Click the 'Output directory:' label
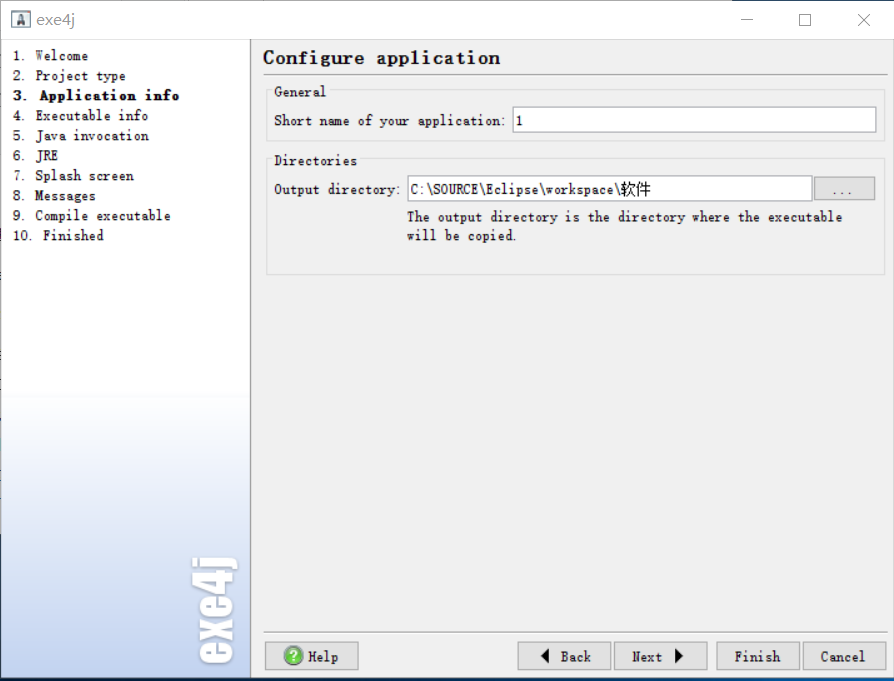The height and width of the screenshot is (681, 894). (x=337, y=189)
